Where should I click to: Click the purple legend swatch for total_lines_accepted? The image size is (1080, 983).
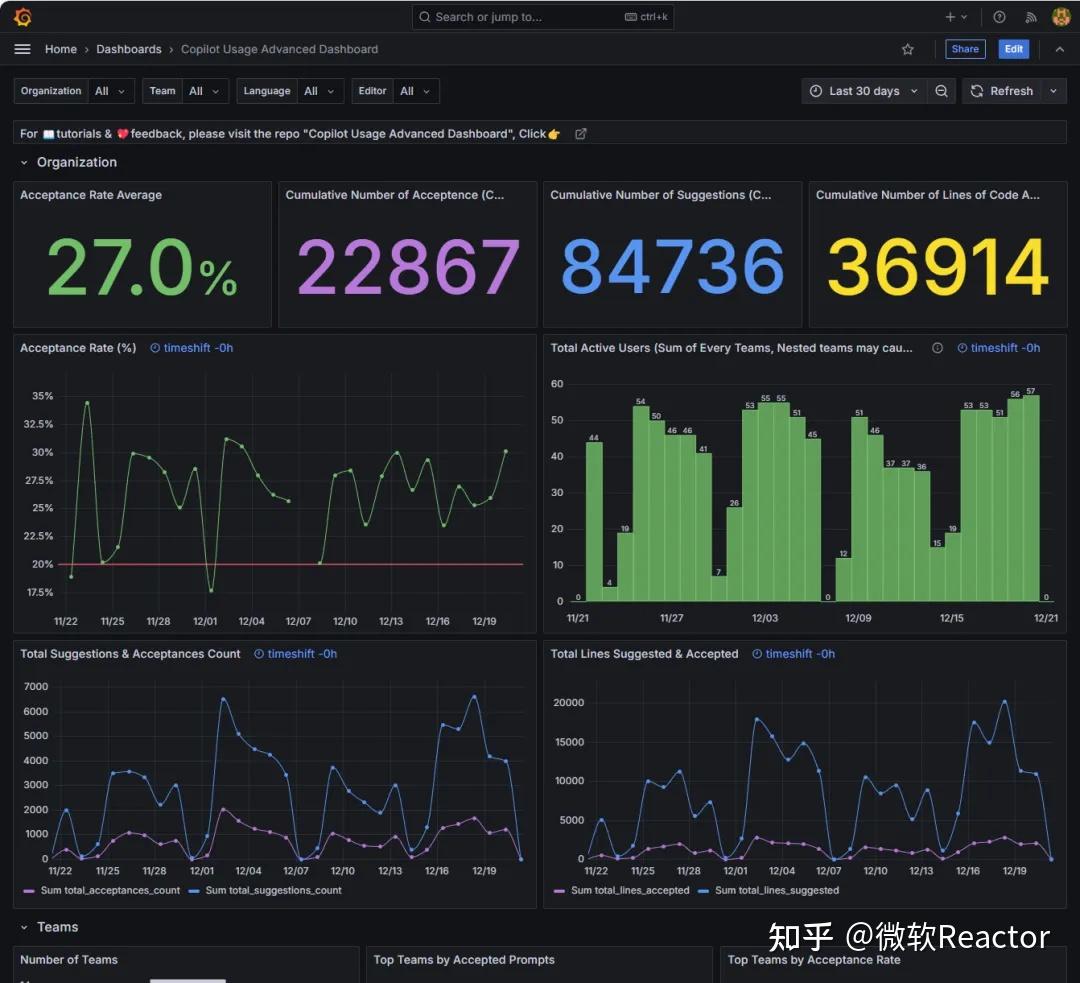[558, 890]
